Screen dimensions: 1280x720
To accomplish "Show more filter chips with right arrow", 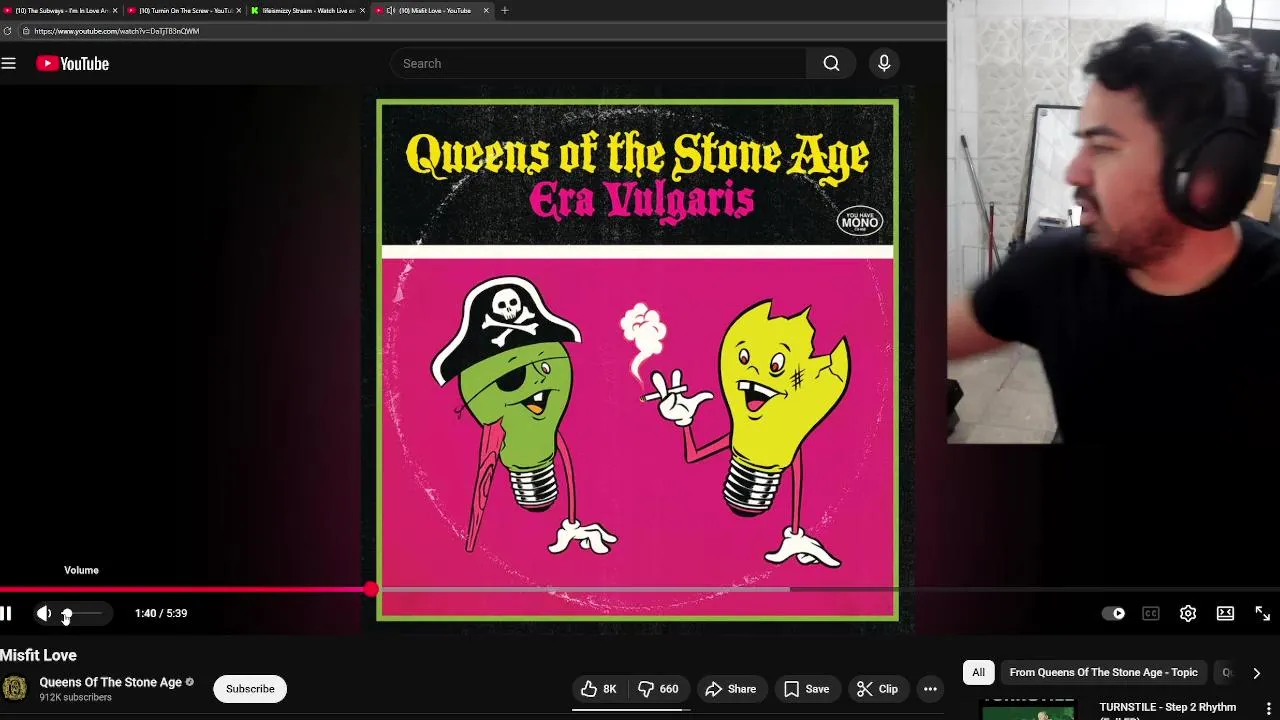I will point(1256,673).
